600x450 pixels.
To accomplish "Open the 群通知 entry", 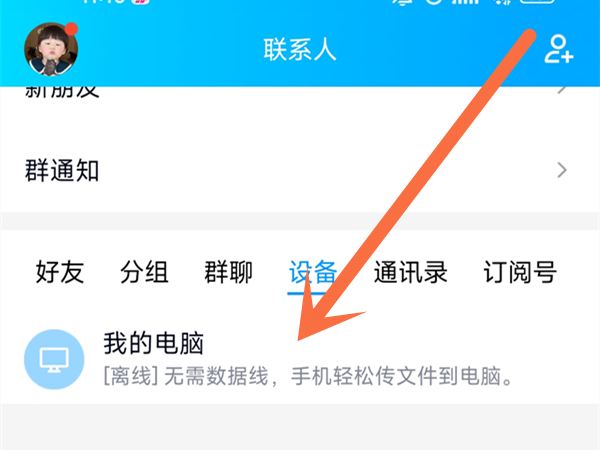I will coord(300,170).
